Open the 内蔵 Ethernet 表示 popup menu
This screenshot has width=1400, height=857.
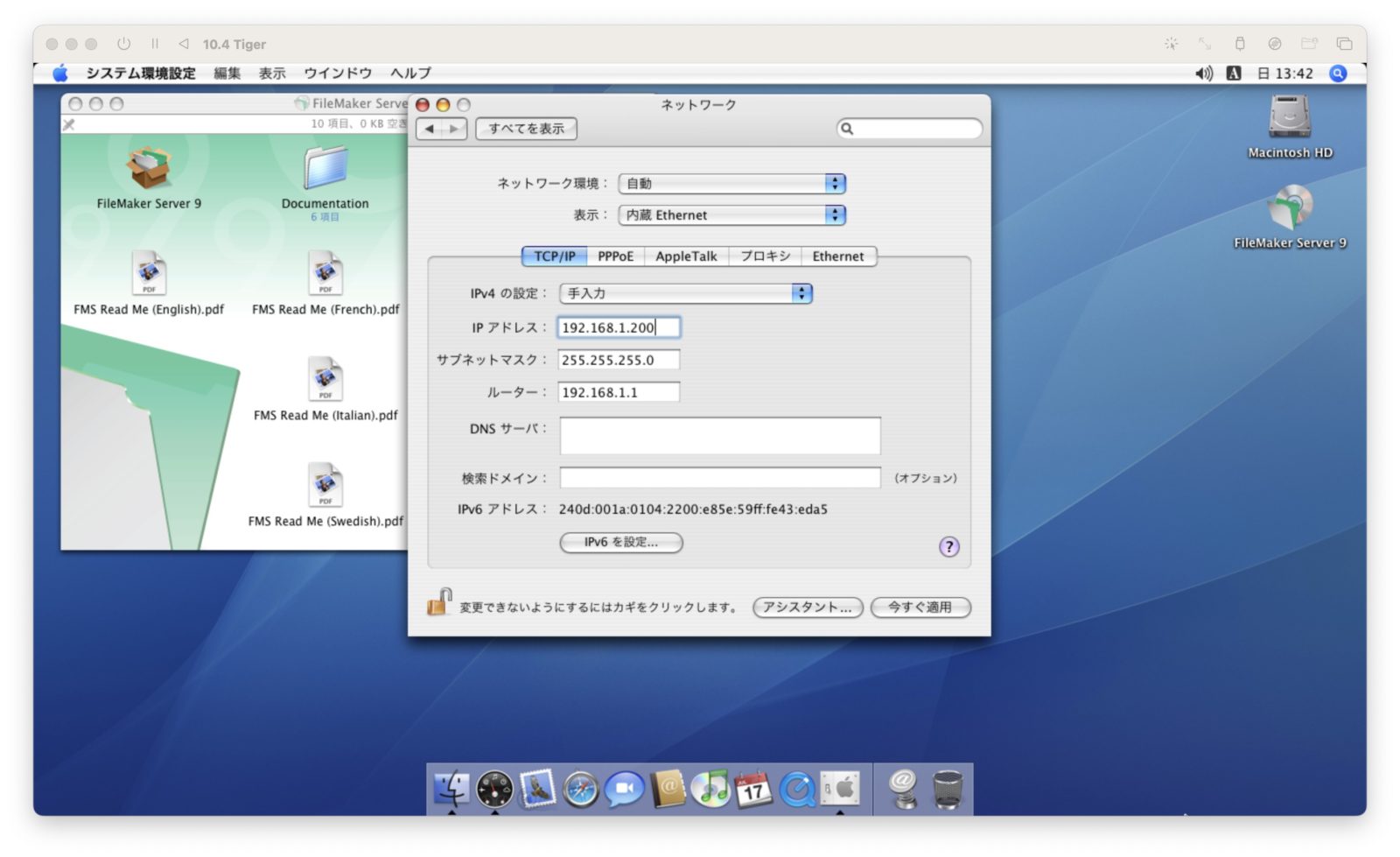[x=731, y=214]
